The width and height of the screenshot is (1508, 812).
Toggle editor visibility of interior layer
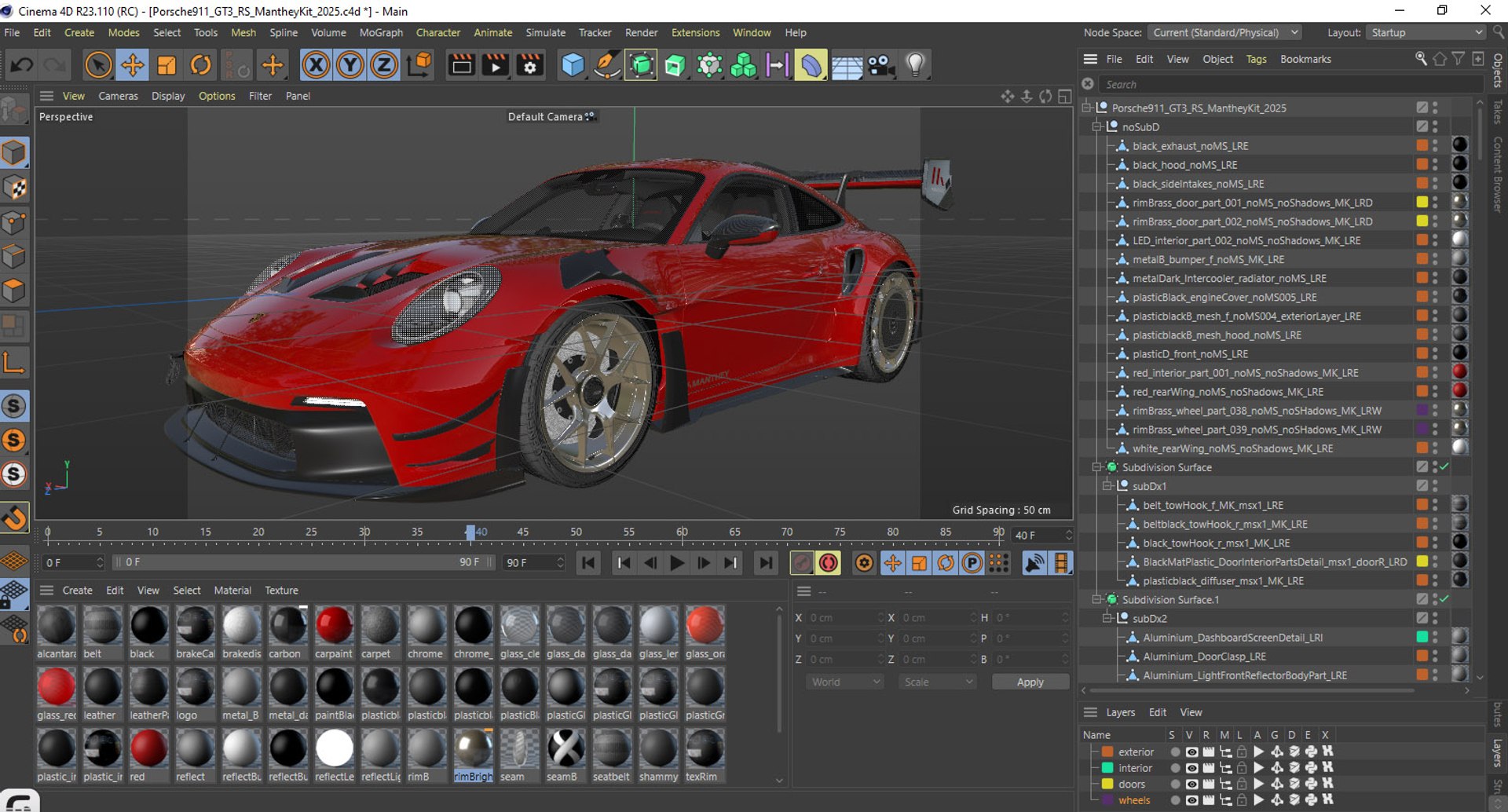1191,768
